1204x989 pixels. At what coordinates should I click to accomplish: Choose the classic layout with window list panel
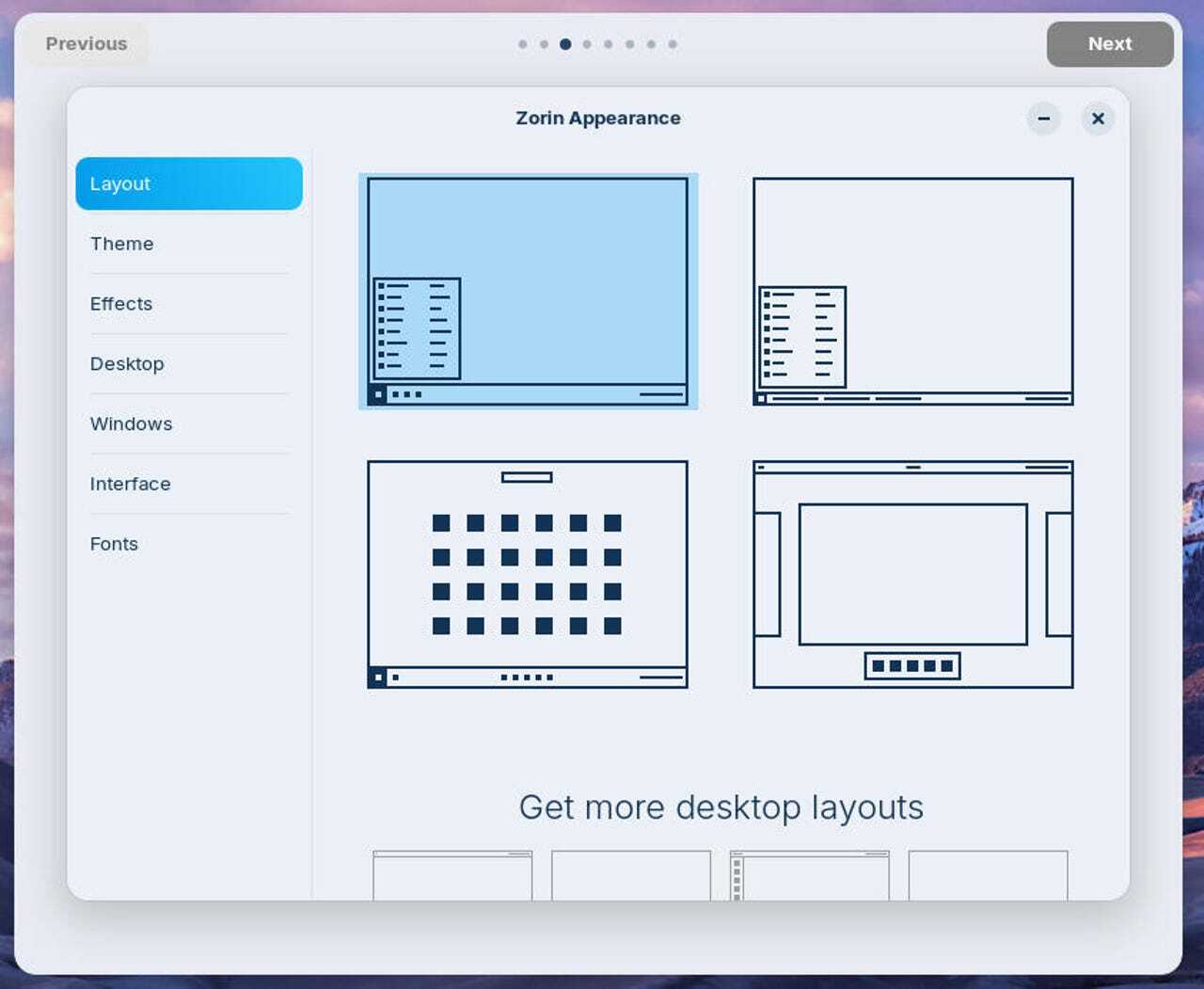click(913, 292)
